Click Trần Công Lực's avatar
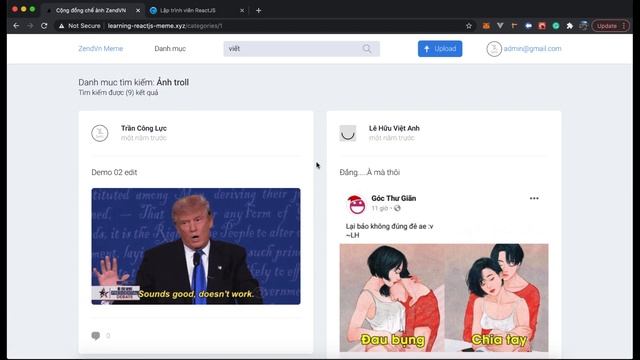This screenshot has width=640, height=360. (100, 133)
